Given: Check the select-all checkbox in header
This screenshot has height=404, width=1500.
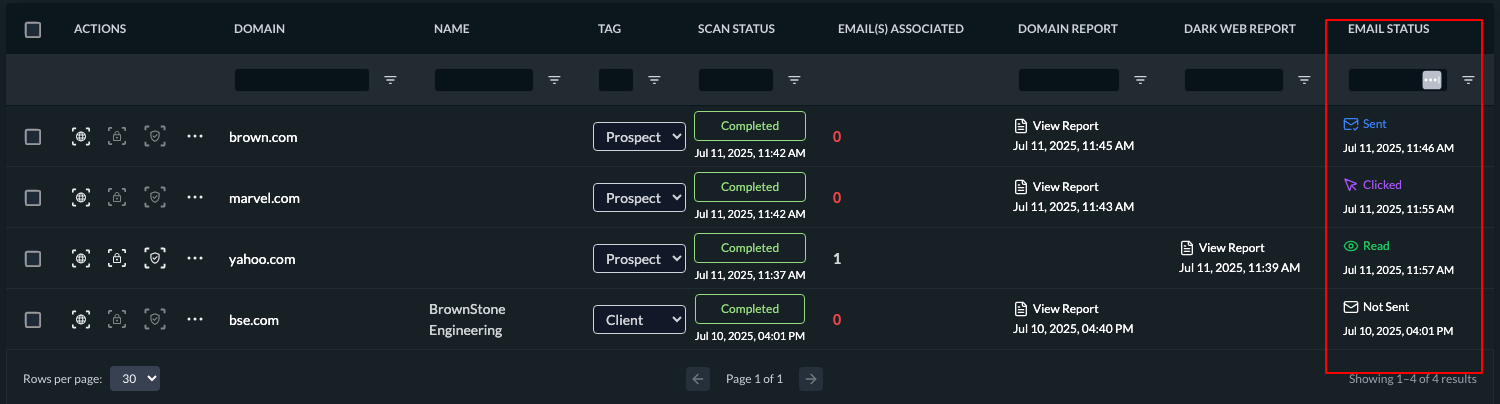Looking at the screenshot, I should point(33,29).
